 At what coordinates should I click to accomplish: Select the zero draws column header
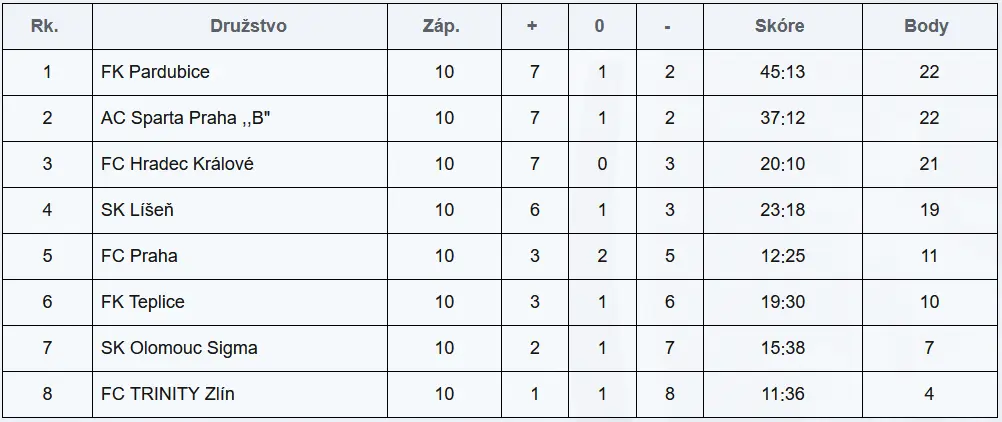[x=599, y=26]
